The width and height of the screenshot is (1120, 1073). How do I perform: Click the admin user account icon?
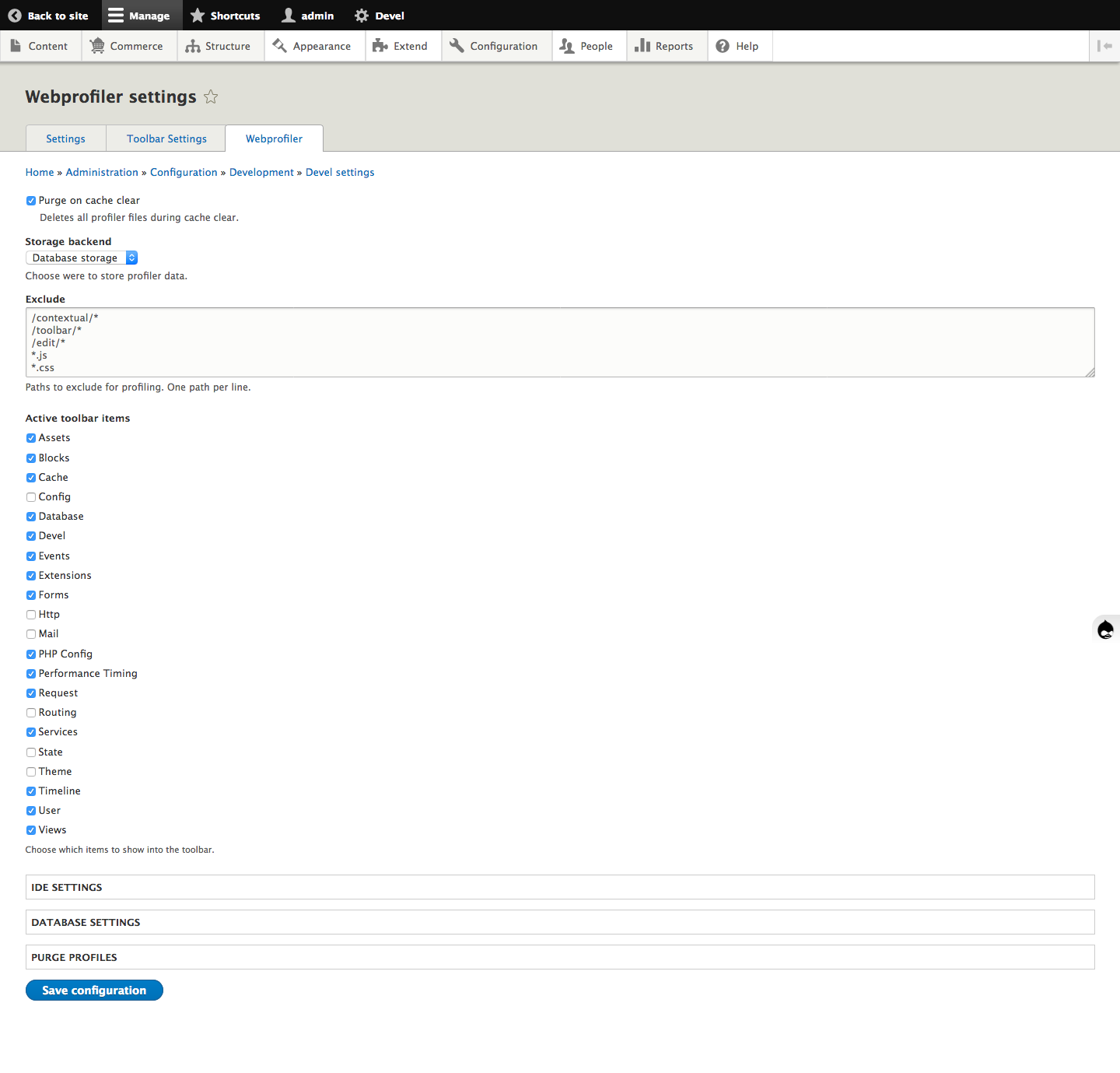tap(287, 15)
